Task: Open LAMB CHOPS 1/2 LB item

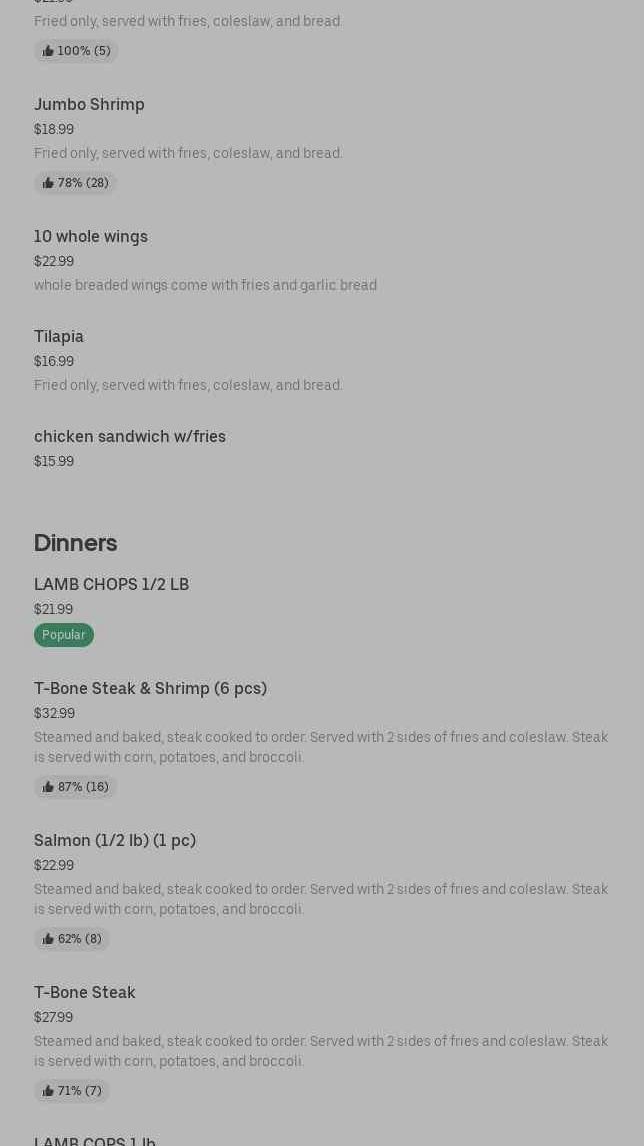Action: (x=111, y=584)
